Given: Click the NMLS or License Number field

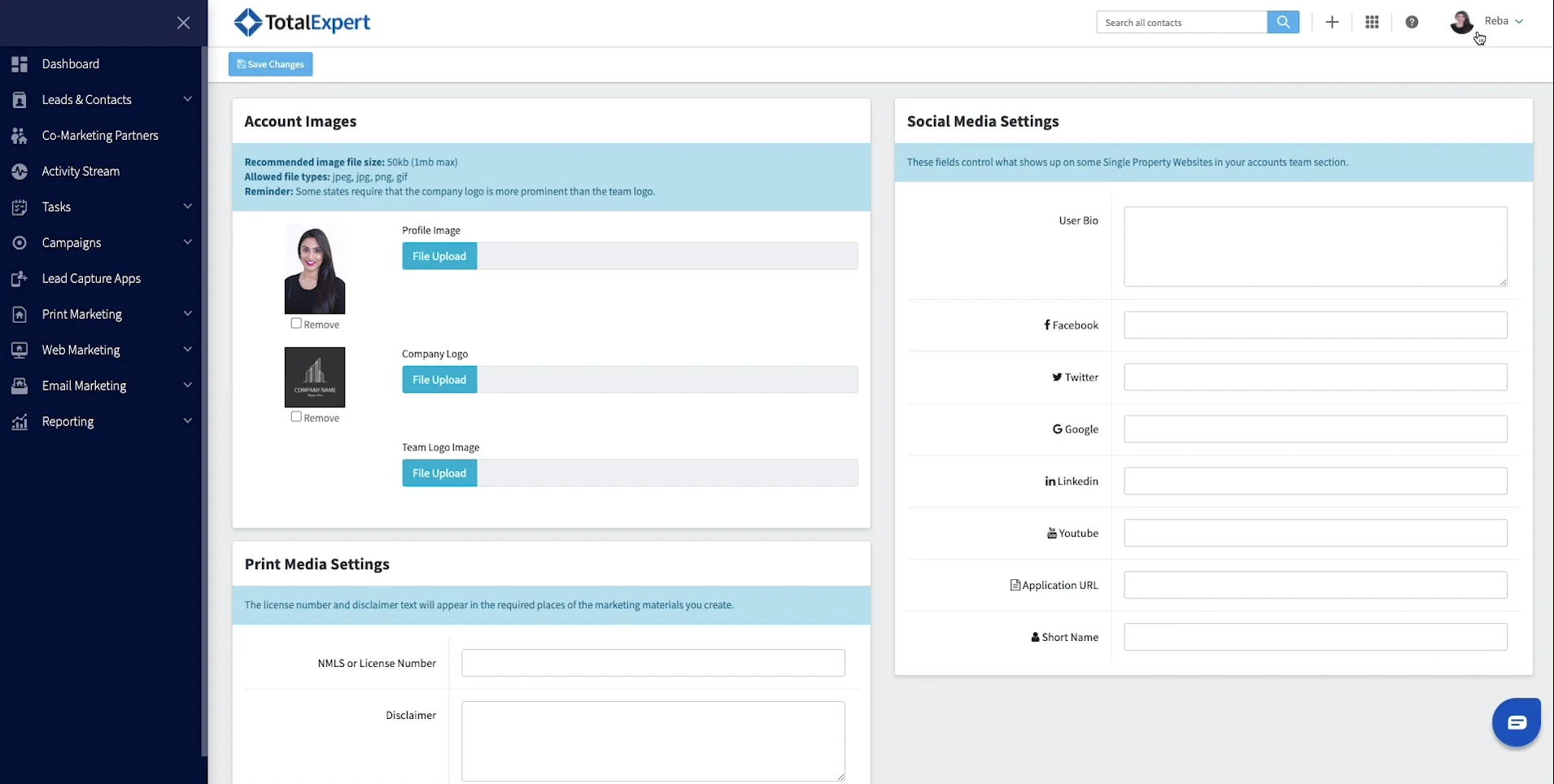Looking at the screenshot, I should click(653, 663).
